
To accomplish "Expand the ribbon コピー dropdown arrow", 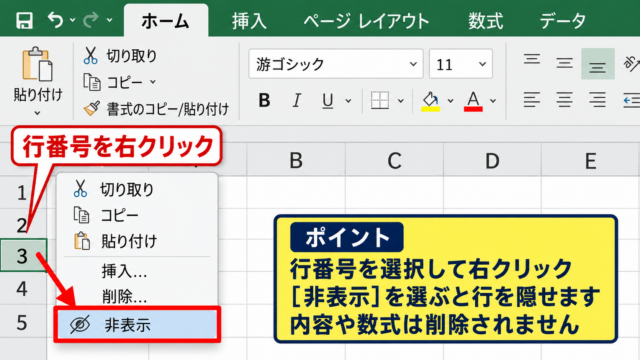I will (x=153, y=82).
